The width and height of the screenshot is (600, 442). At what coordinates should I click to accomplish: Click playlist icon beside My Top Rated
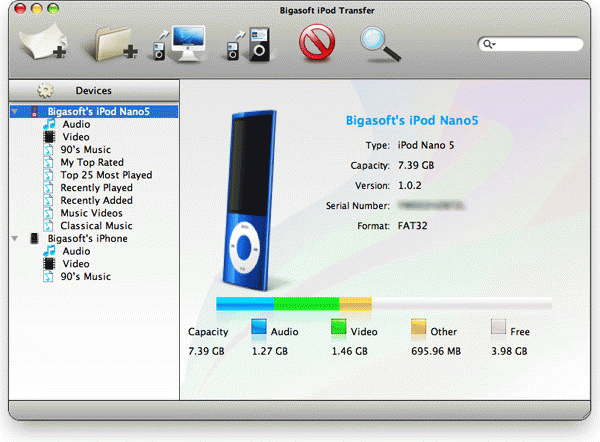click(48, 162)
